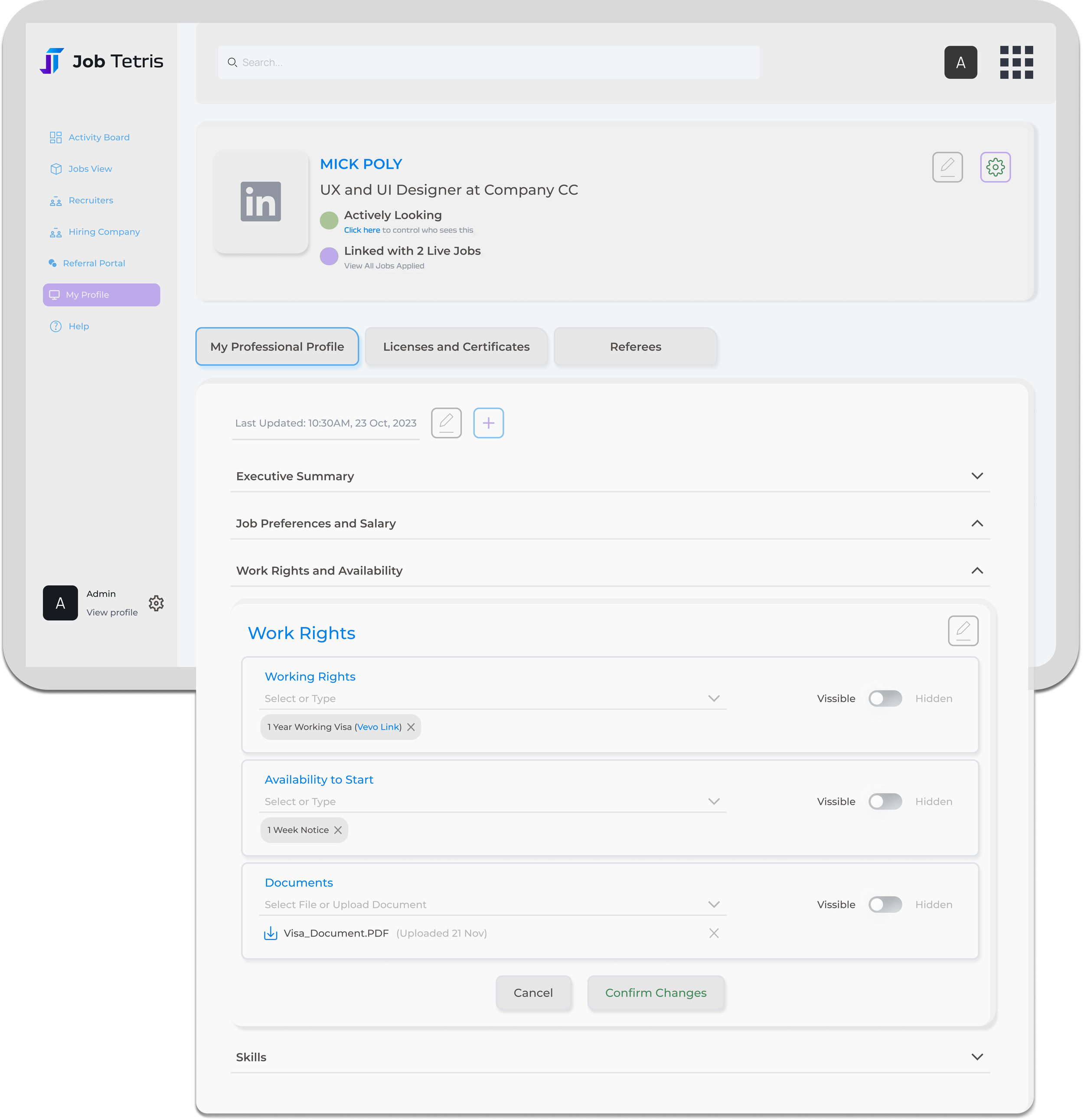Click the pencil icon in the Work Rights panel
Viewport: 1084px width, 1120px height.
click(x=963, y=630)
